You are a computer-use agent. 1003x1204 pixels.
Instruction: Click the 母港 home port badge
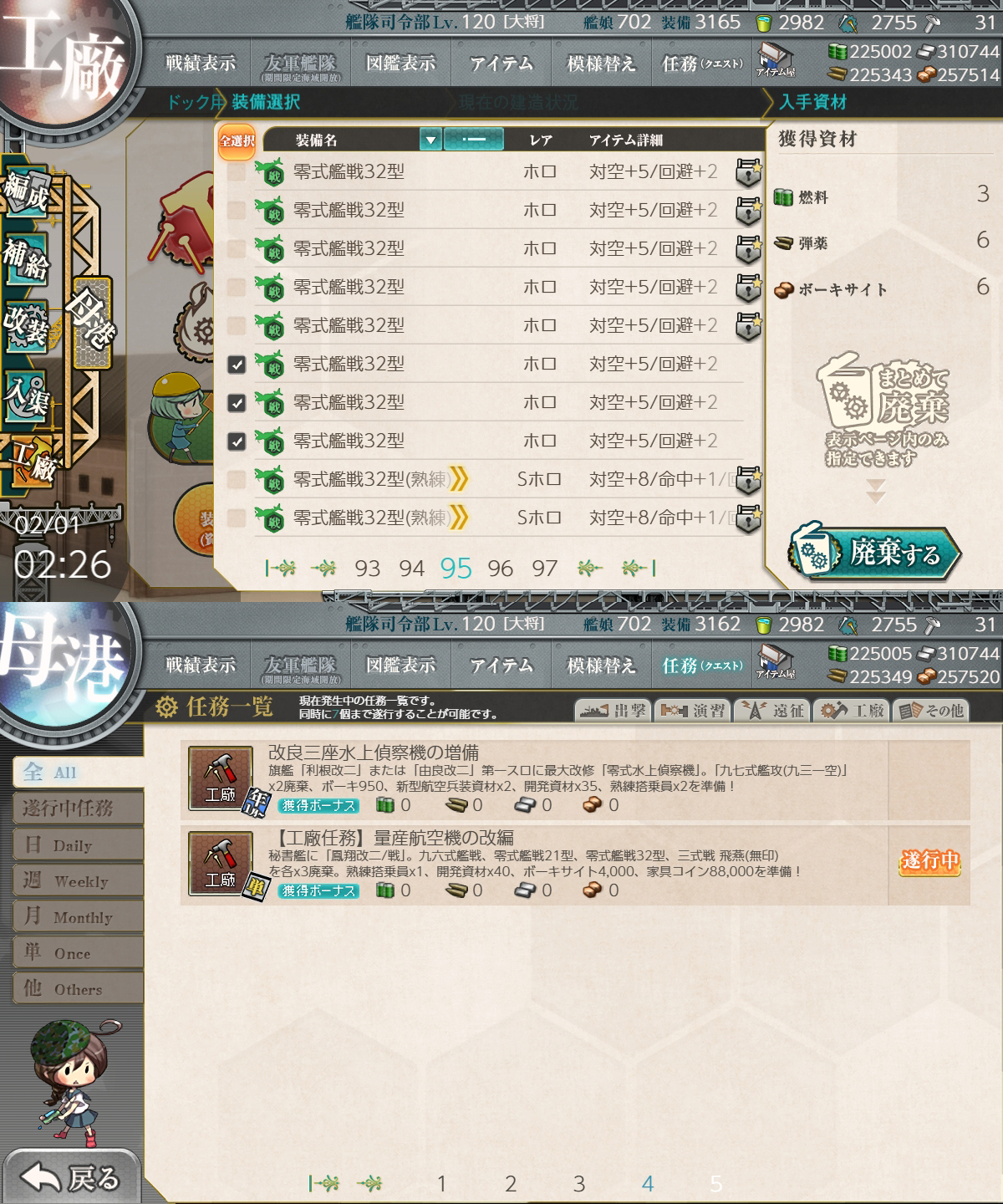[90, 322]
